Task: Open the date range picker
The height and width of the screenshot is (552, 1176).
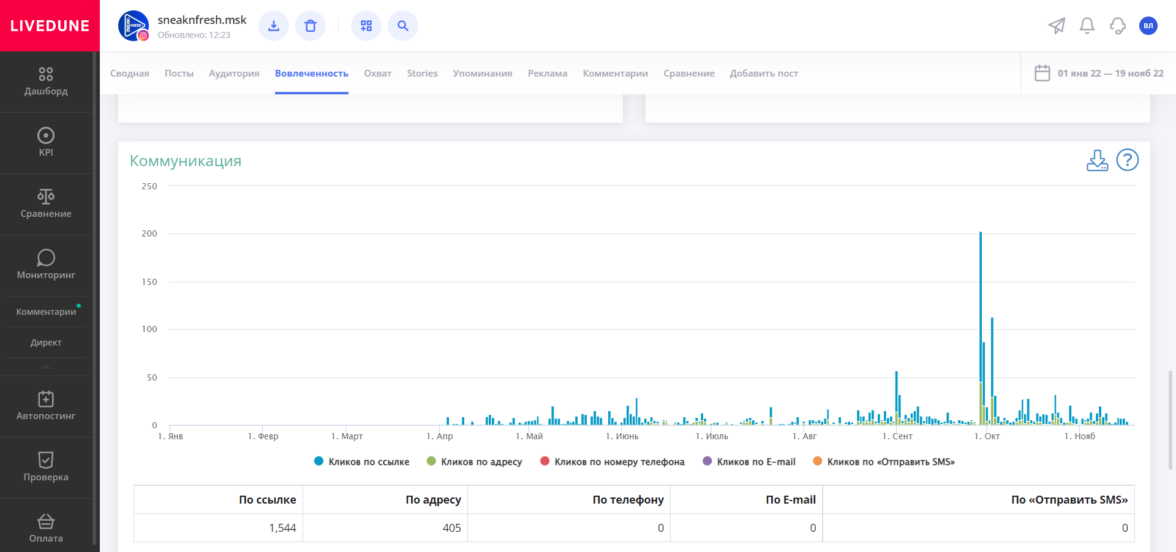Action: [x=1099, y=73]
